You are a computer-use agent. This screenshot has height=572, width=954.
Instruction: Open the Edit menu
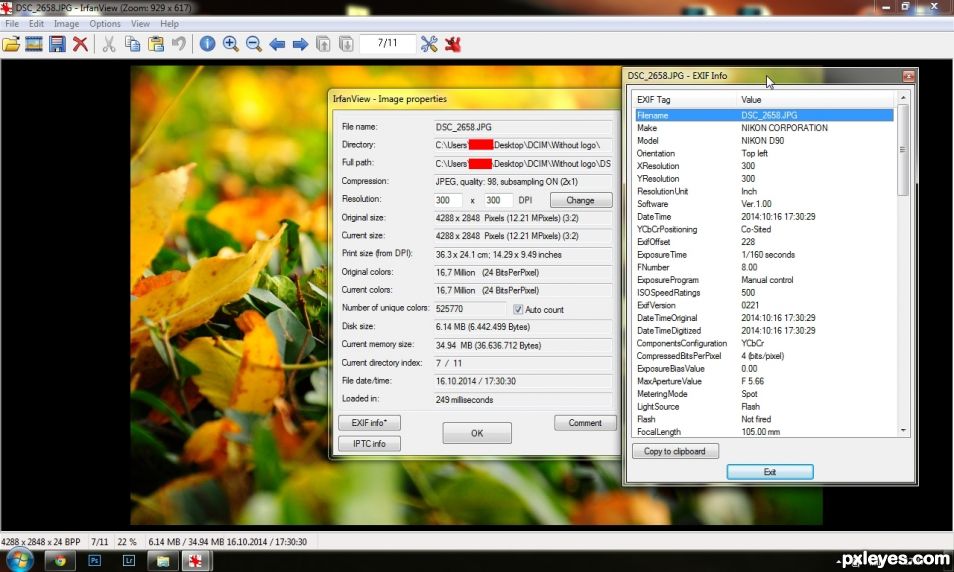(37, 24)
